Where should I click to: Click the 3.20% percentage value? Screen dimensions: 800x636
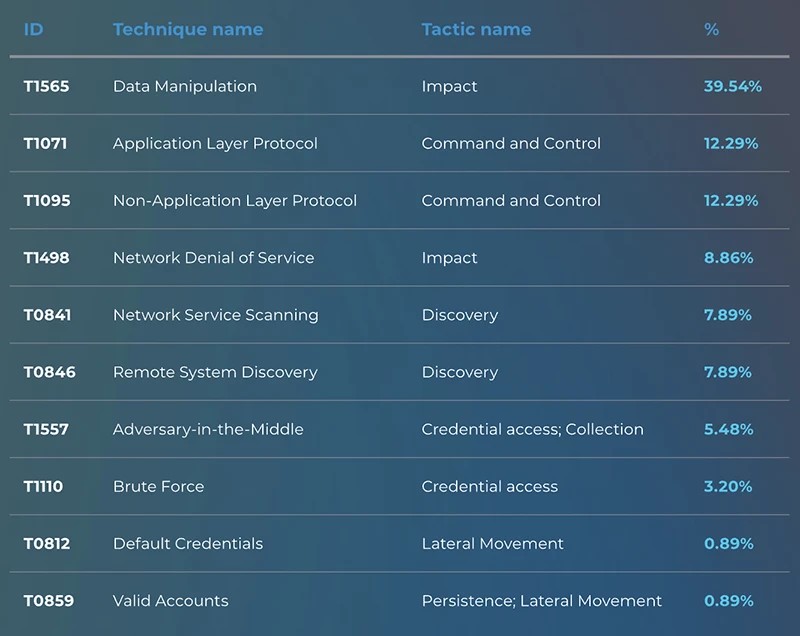pos(728,486)
